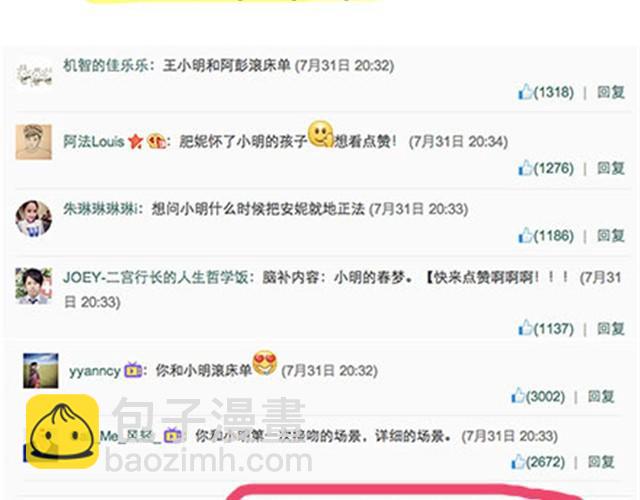This screenshot has width=640, height=500.
Task: Click the purple TV badge beside yyanncy
Action: 133,370
